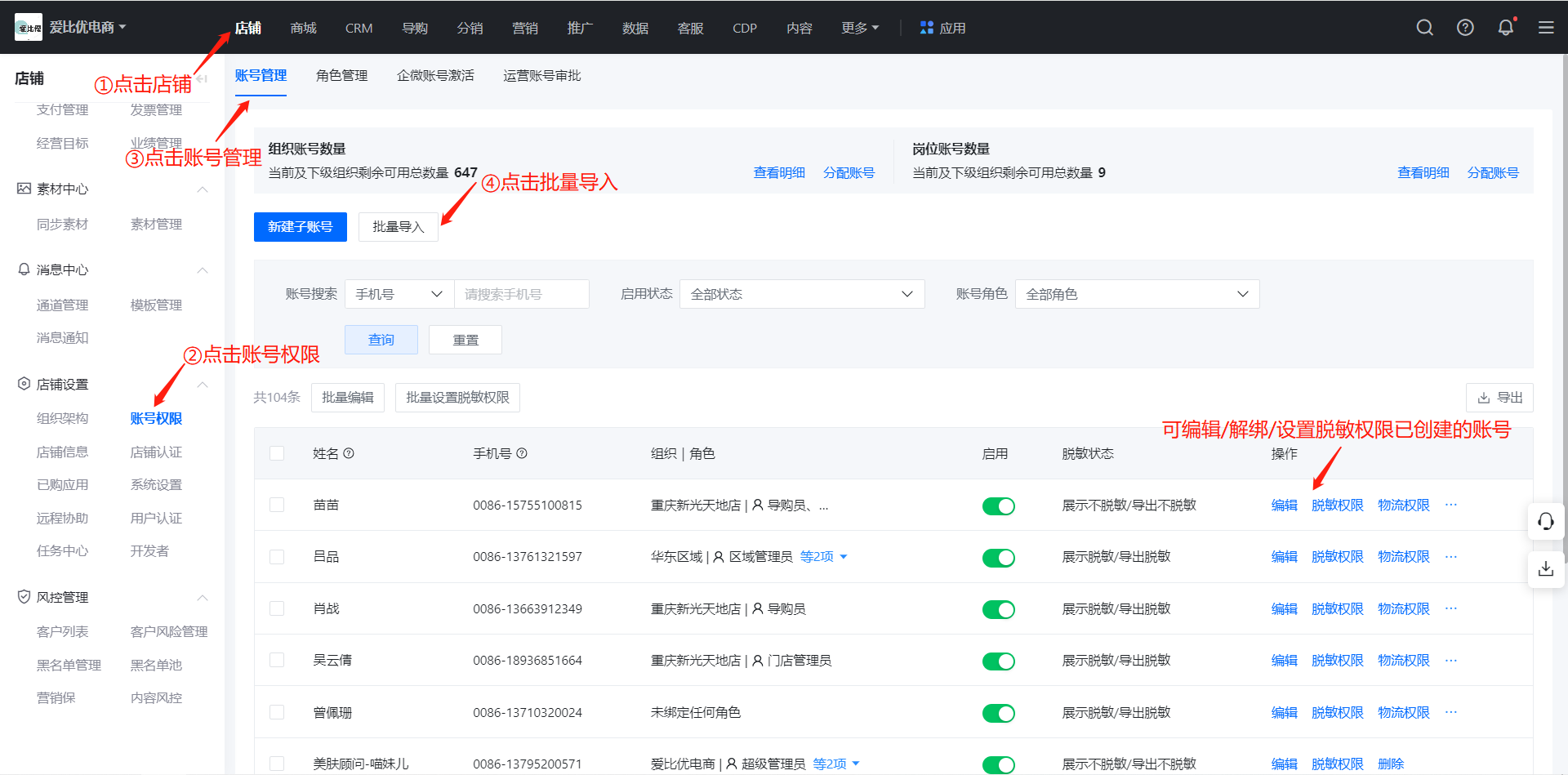Click the 批量编辑 button
This screenshot has height=775, width=1568.
point(348,398)
